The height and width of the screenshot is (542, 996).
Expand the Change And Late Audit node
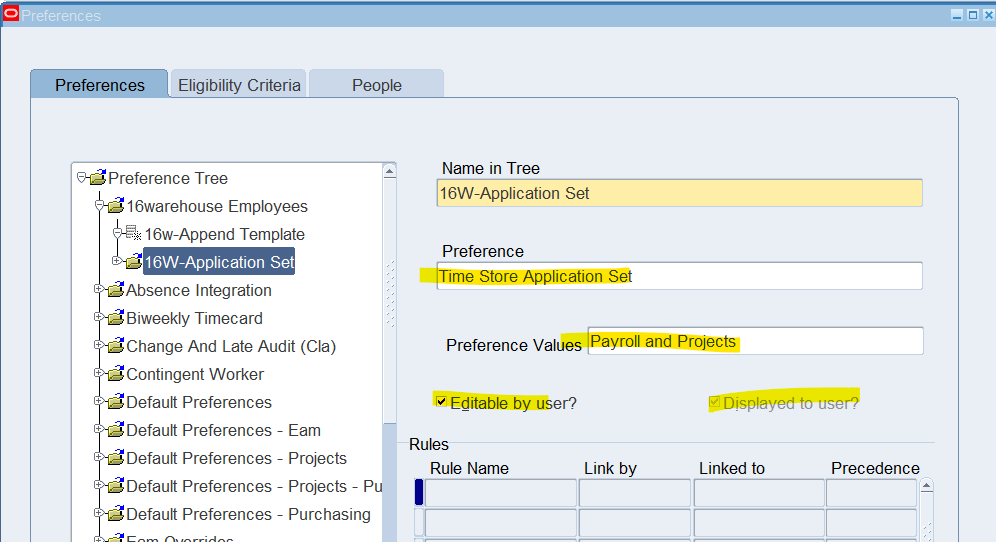point(99,346)
